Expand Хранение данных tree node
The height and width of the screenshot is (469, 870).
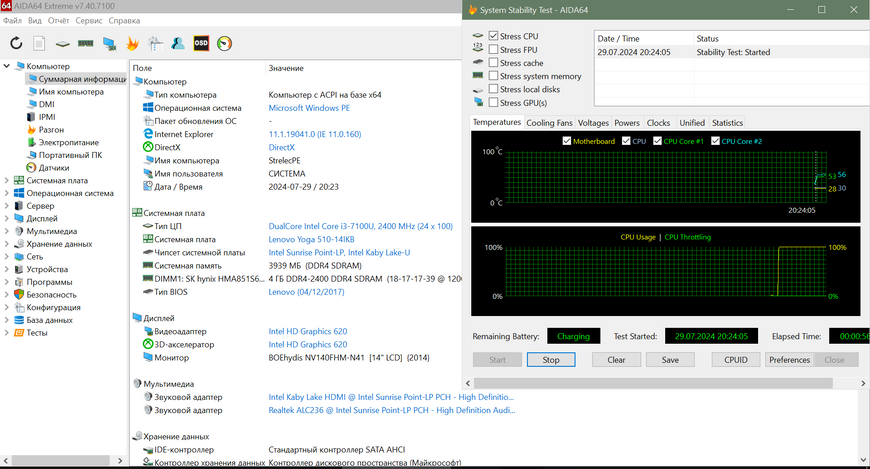[7, 244]
